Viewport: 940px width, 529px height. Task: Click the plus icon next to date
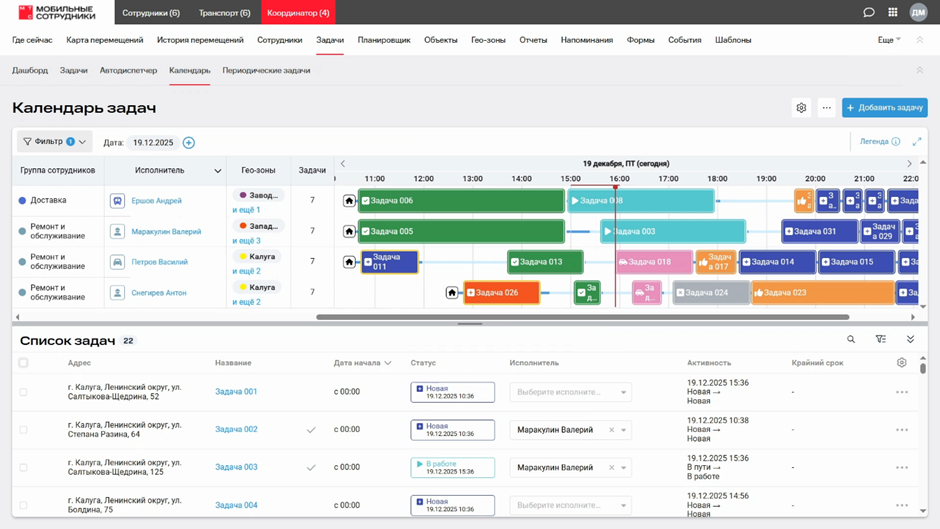(189, 143)
